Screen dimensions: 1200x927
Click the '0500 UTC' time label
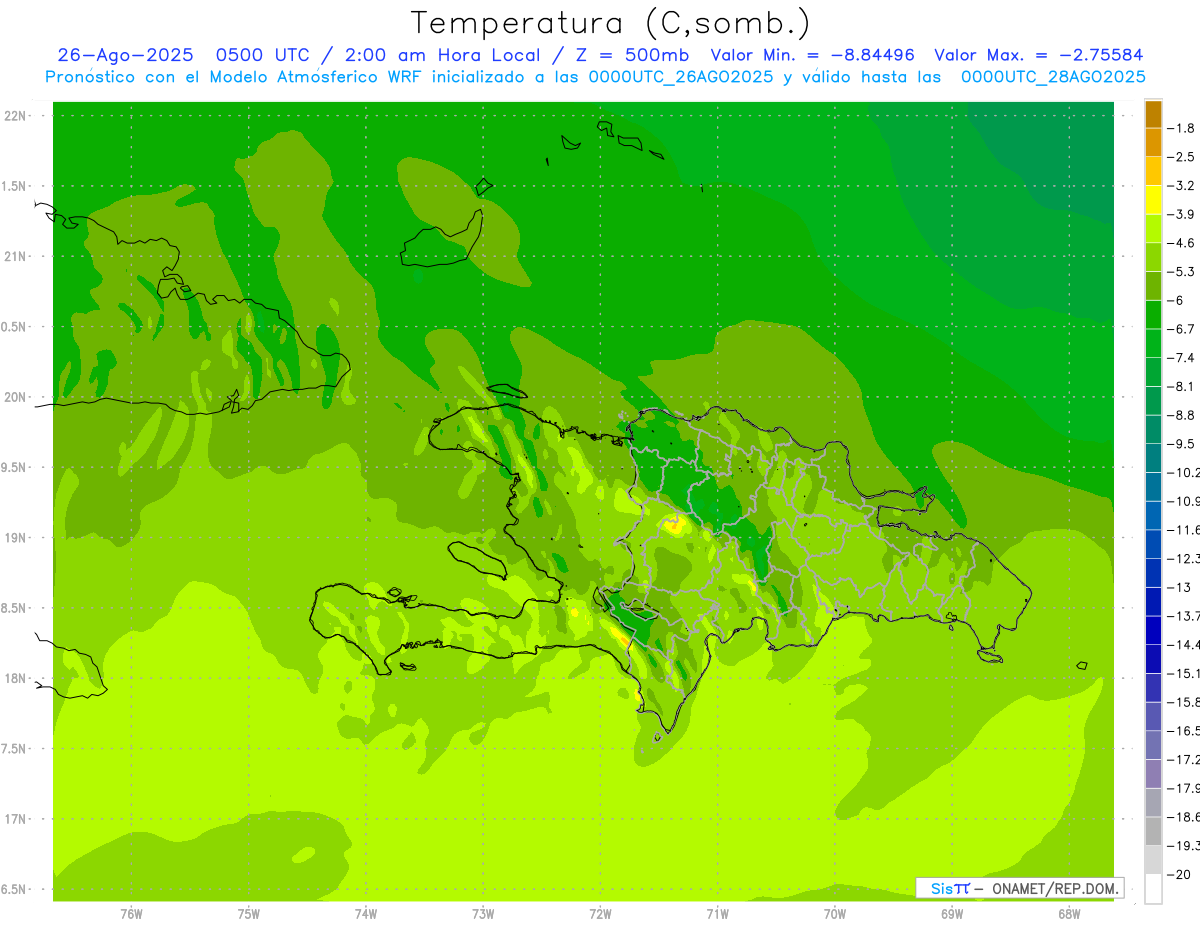[x=261, y=55]
